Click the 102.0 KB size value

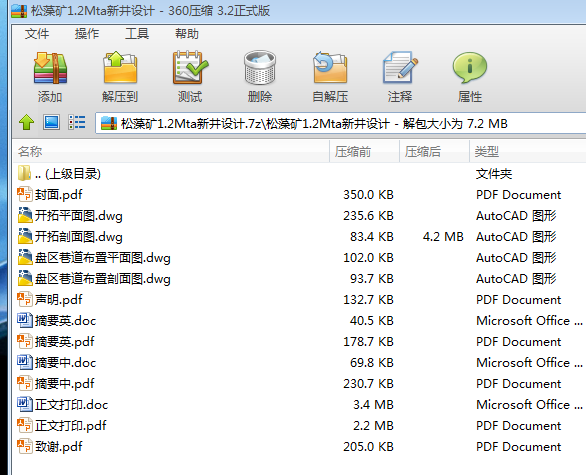tap(368, 257)
